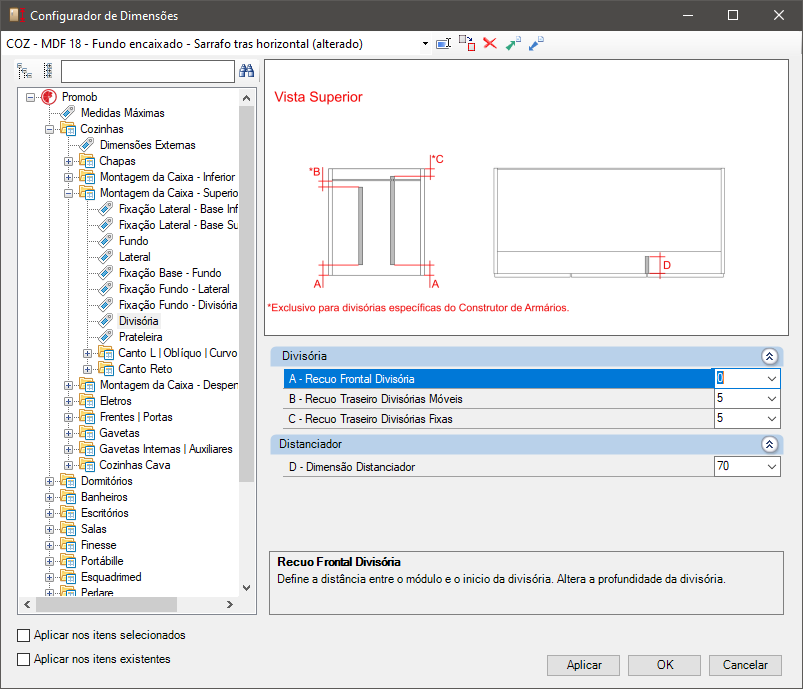The width and height of the screenshot is (803, 689).
Task: Select Esquadrimed tree item
Action: [111, 577]
